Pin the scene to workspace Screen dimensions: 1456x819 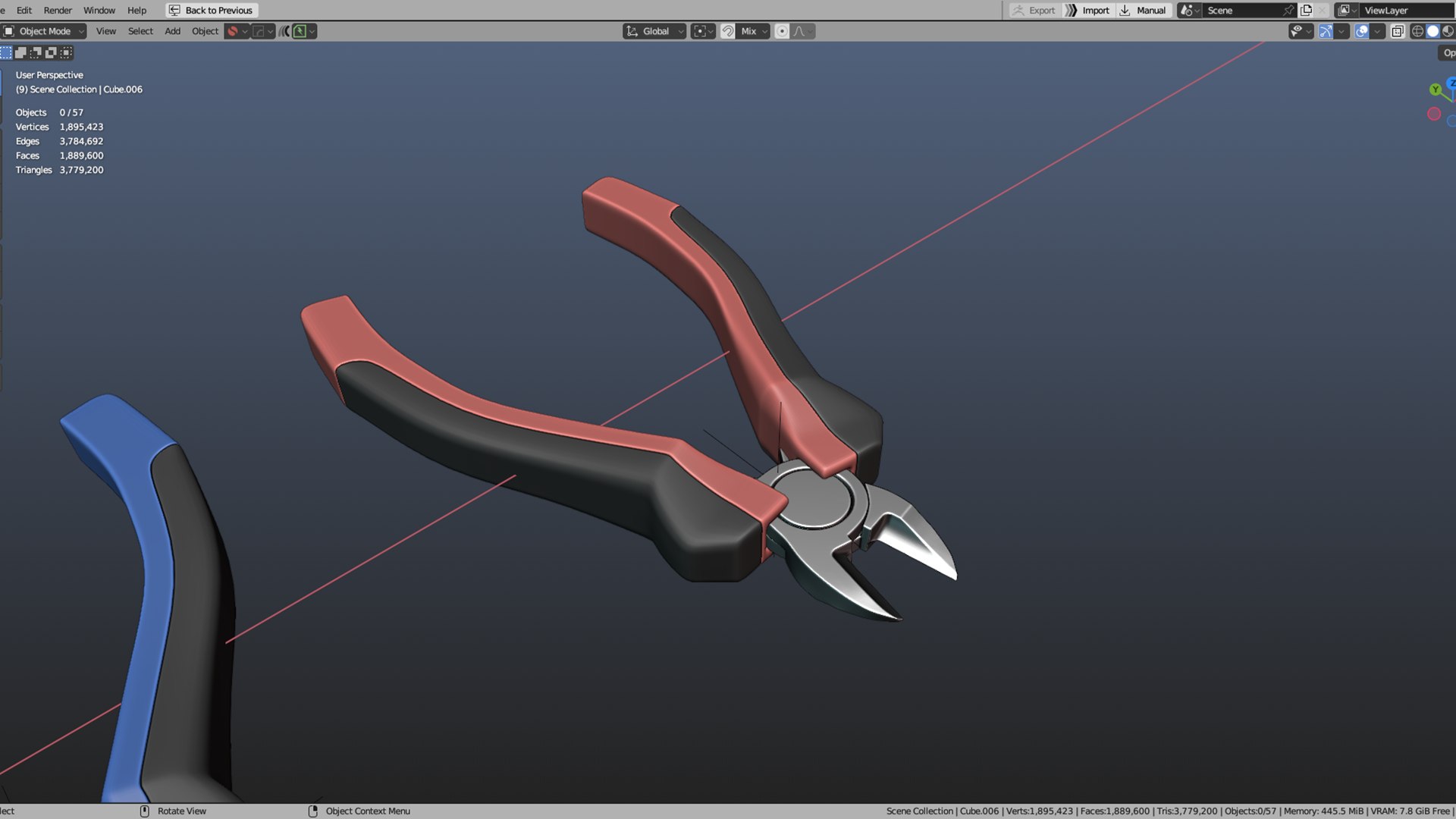click(1288, 11)
